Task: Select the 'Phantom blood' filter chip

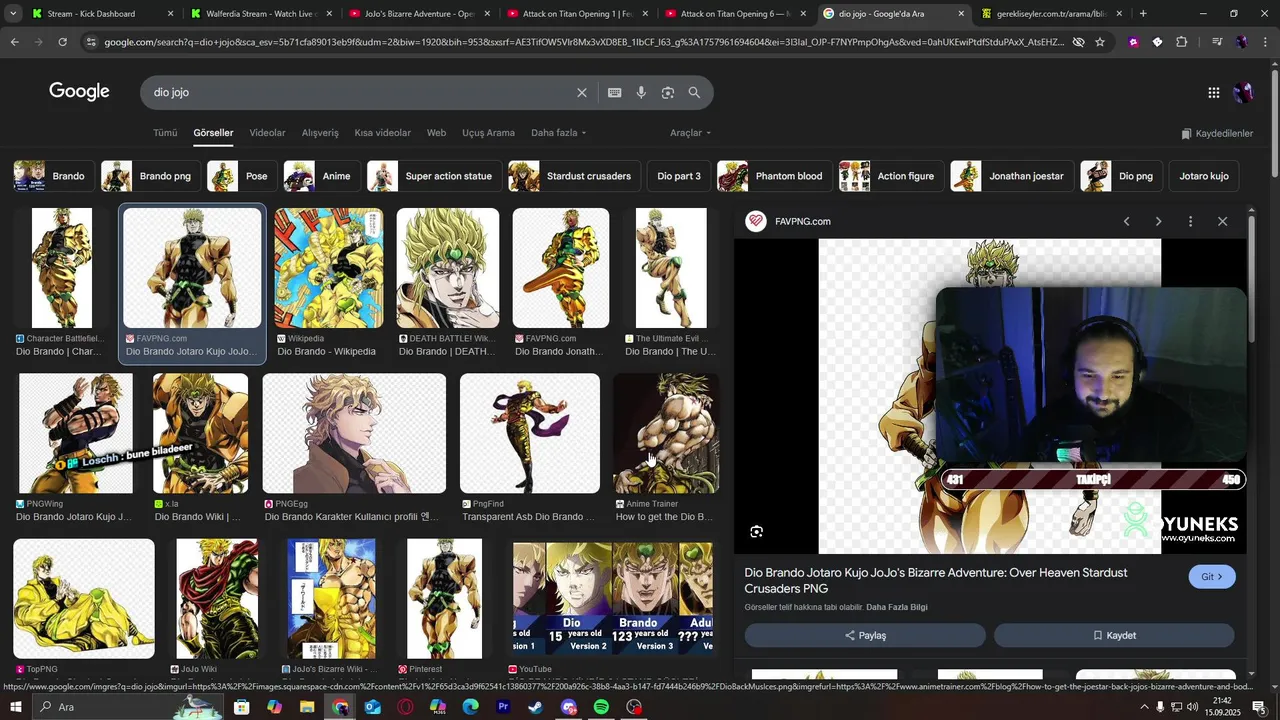Action: (773, 176)
